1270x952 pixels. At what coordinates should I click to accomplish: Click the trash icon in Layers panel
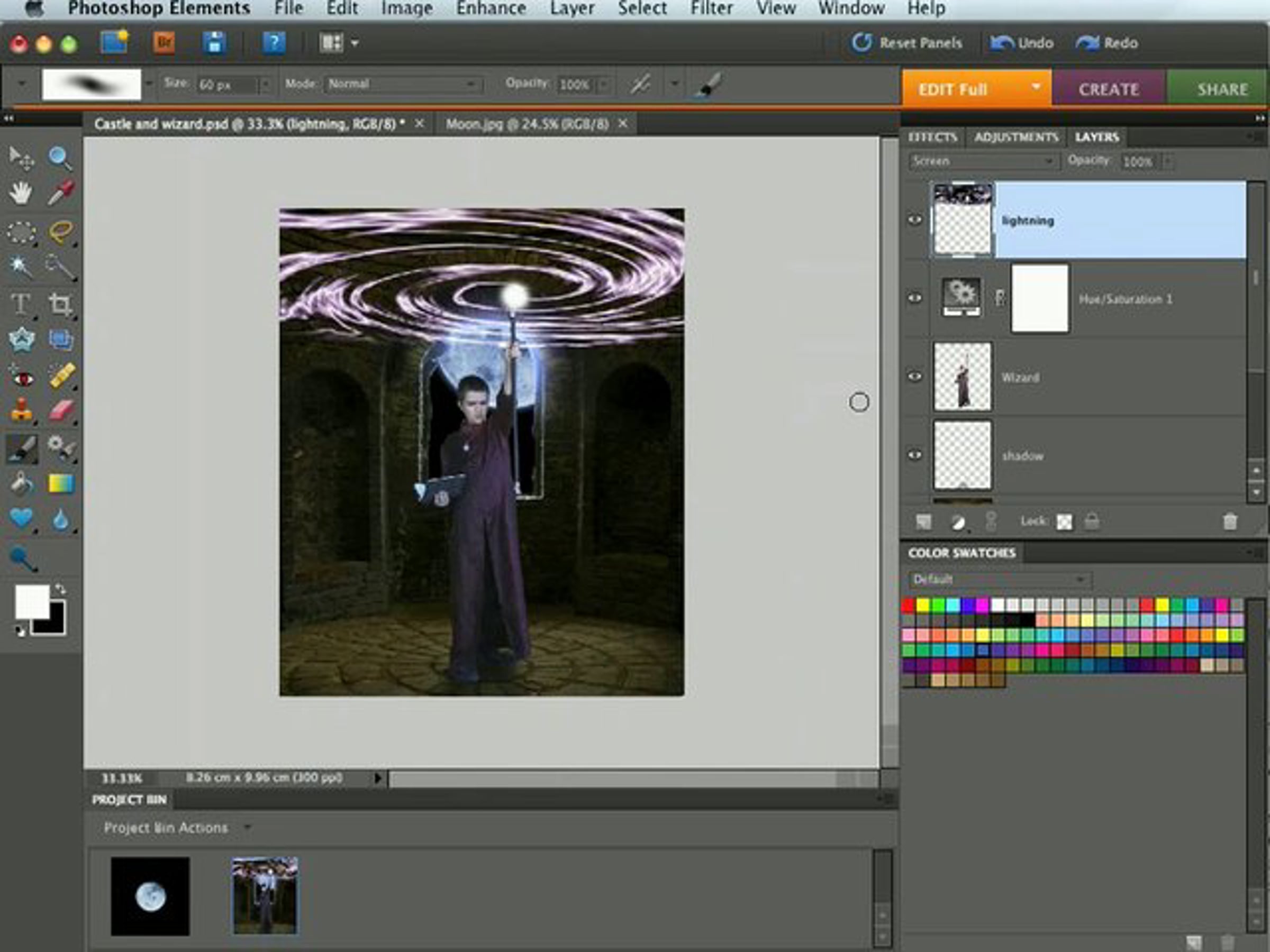pos(1229,521)
